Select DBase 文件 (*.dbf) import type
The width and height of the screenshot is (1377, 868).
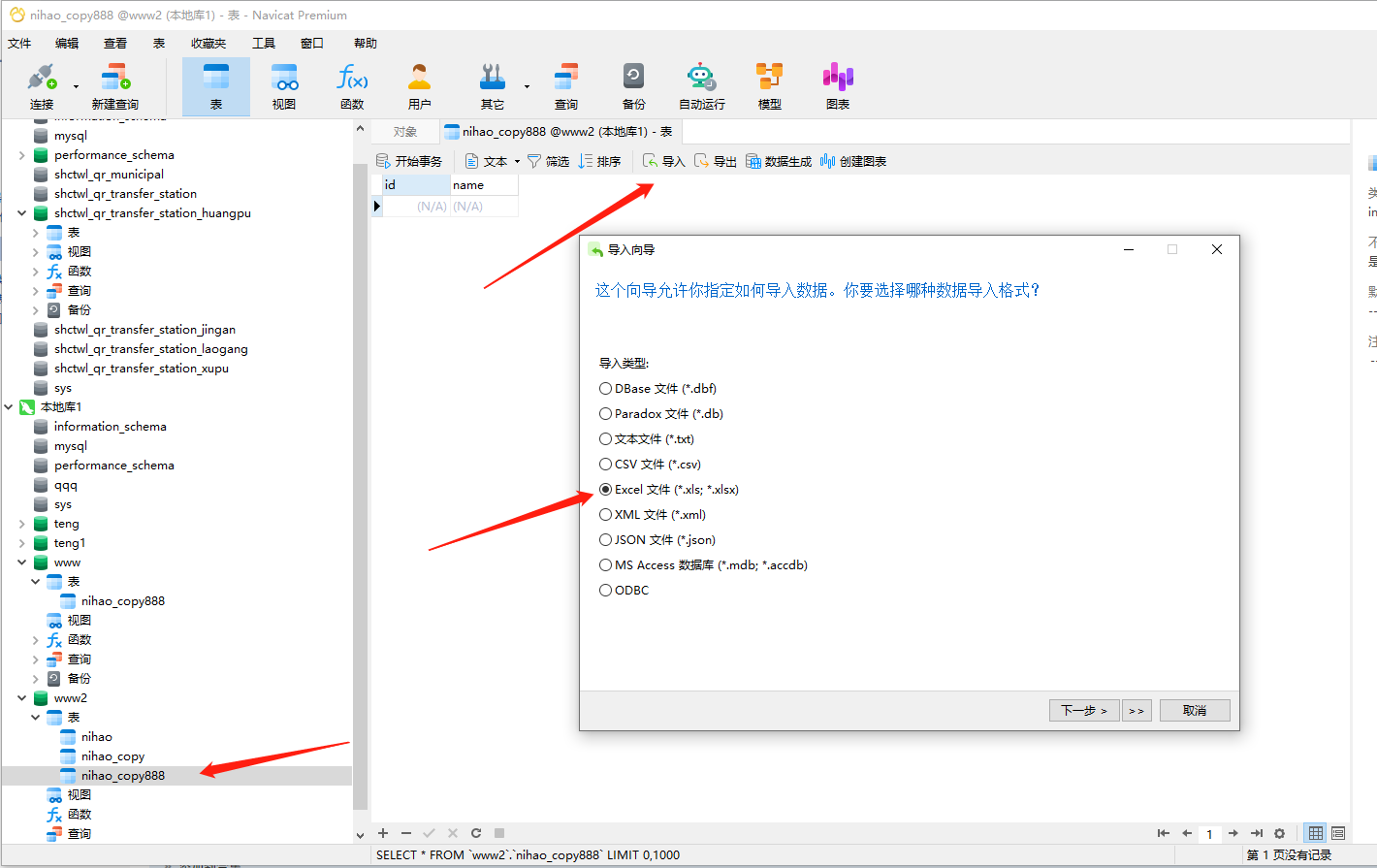(657, 389)
